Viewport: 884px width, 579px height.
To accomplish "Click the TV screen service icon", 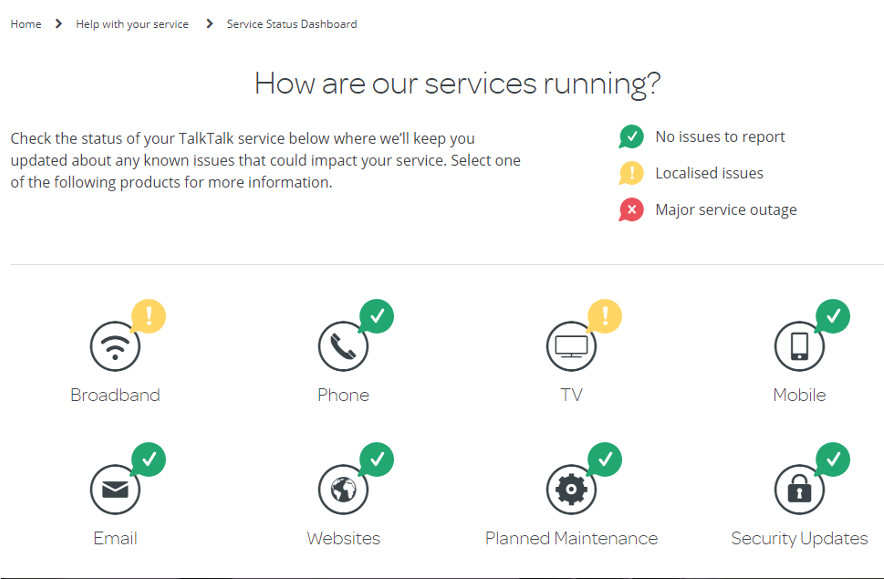I will (x=571, y=346).
